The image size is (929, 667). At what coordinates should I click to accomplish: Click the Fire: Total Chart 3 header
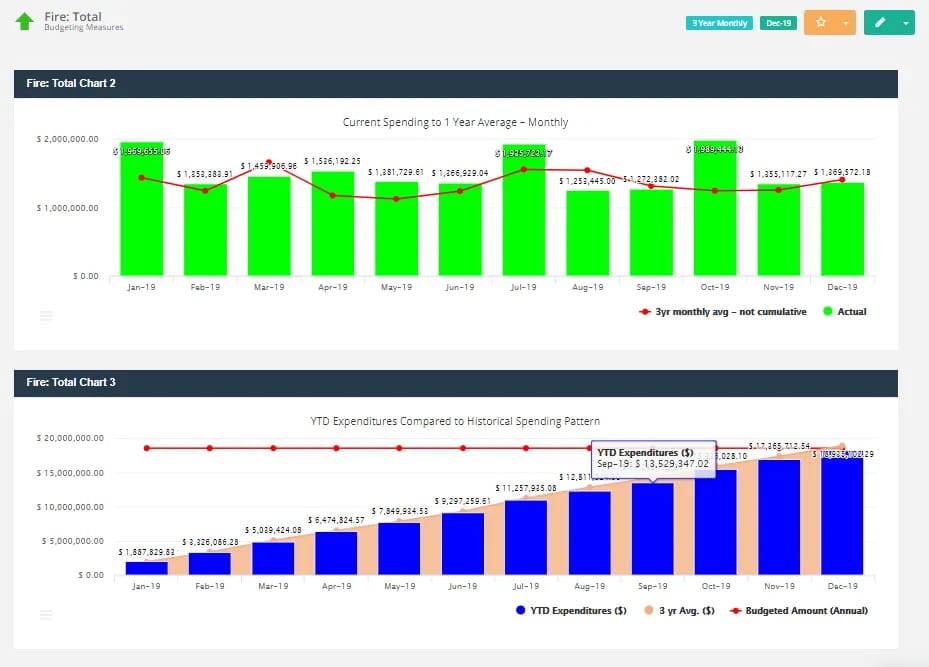click(456, 383)
